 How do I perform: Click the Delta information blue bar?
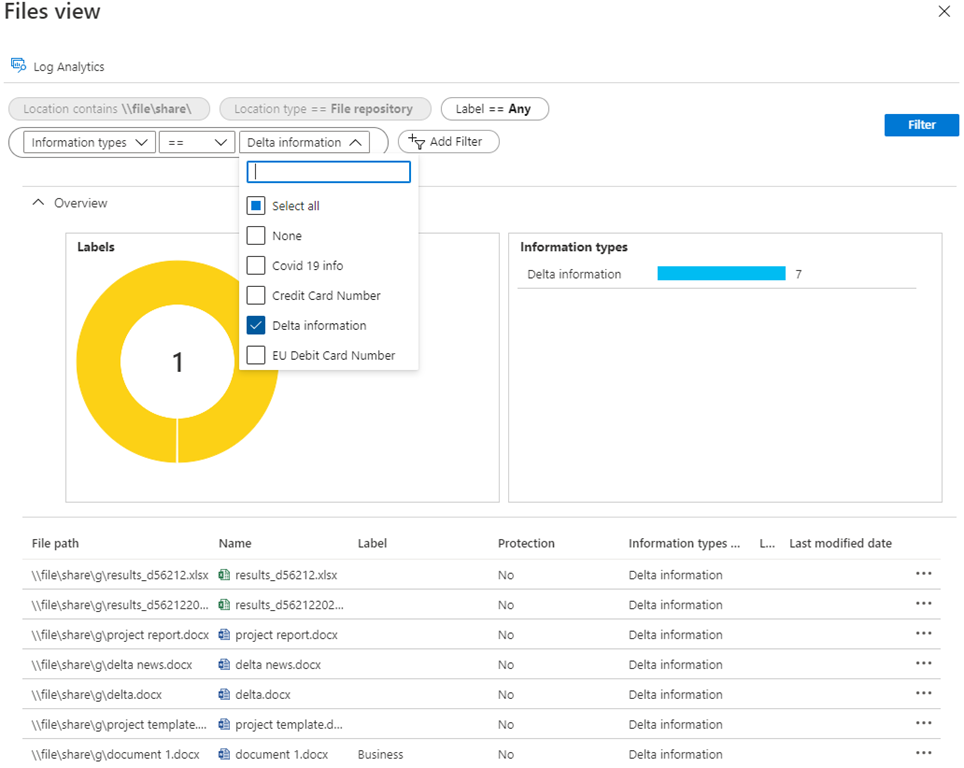coord(721,274)
